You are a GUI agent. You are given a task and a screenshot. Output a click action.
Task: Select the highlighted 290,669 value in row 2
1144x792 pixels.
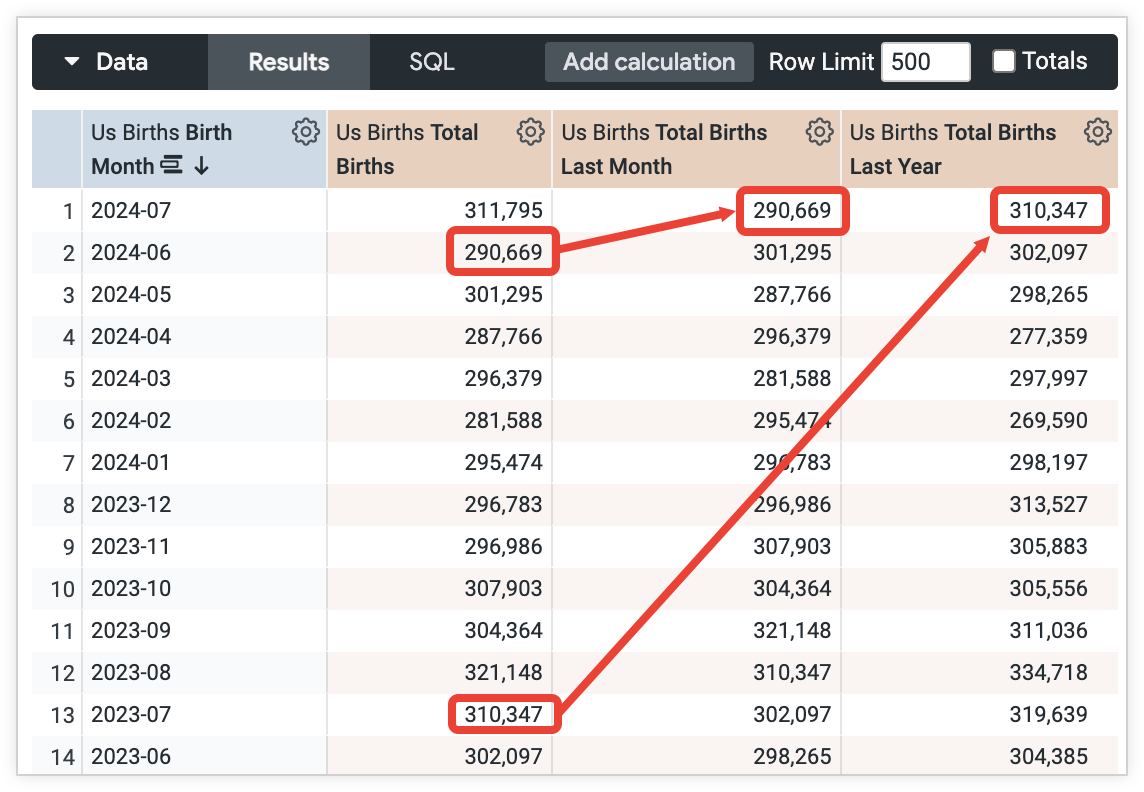coord(501,252)
